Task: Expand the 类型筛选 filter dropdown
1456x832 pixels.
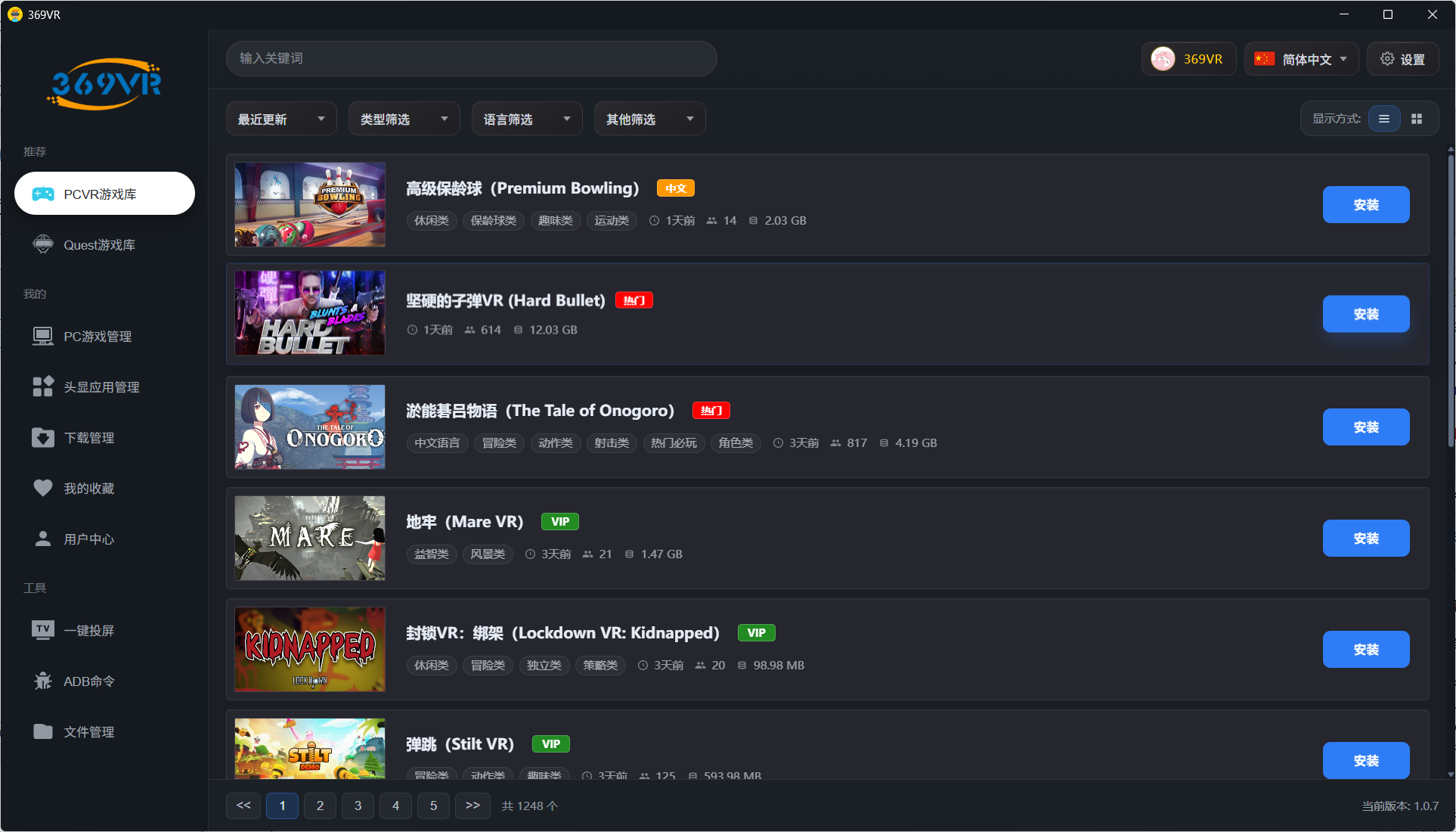Action: [x=403, y=118]
